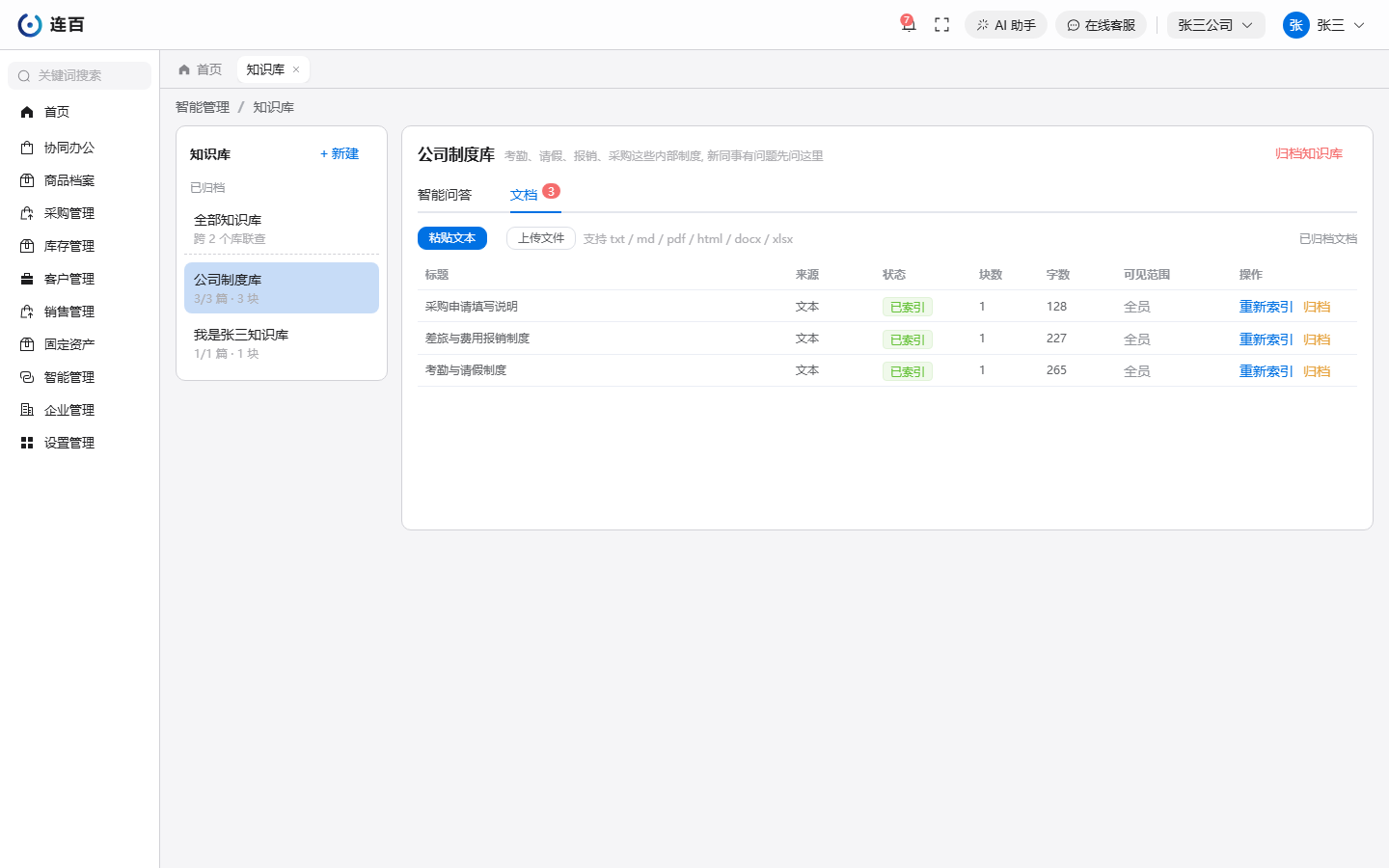The height and width of the screenshot is (868, 1389).
Task: Switch to the 首页 page tab
Action: 200,69
